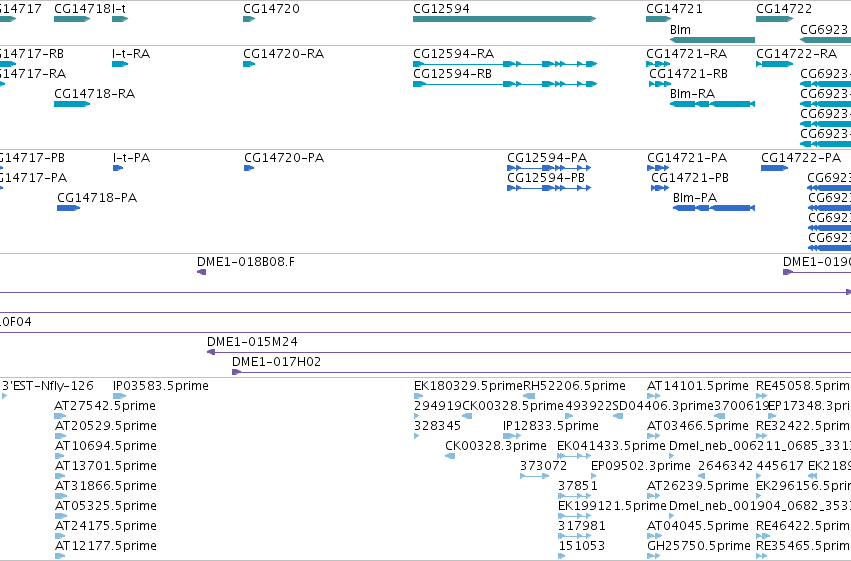851x561 pixels.
Task: Click the I-t-PA protein label
Action: click(131, 158)
